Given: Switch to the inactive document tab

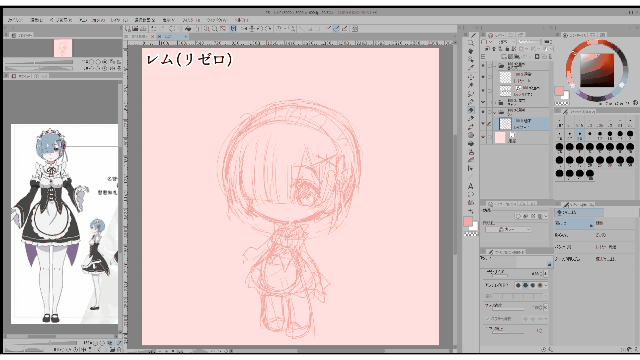Looking at the screenshot, I should tap(139, 36).
